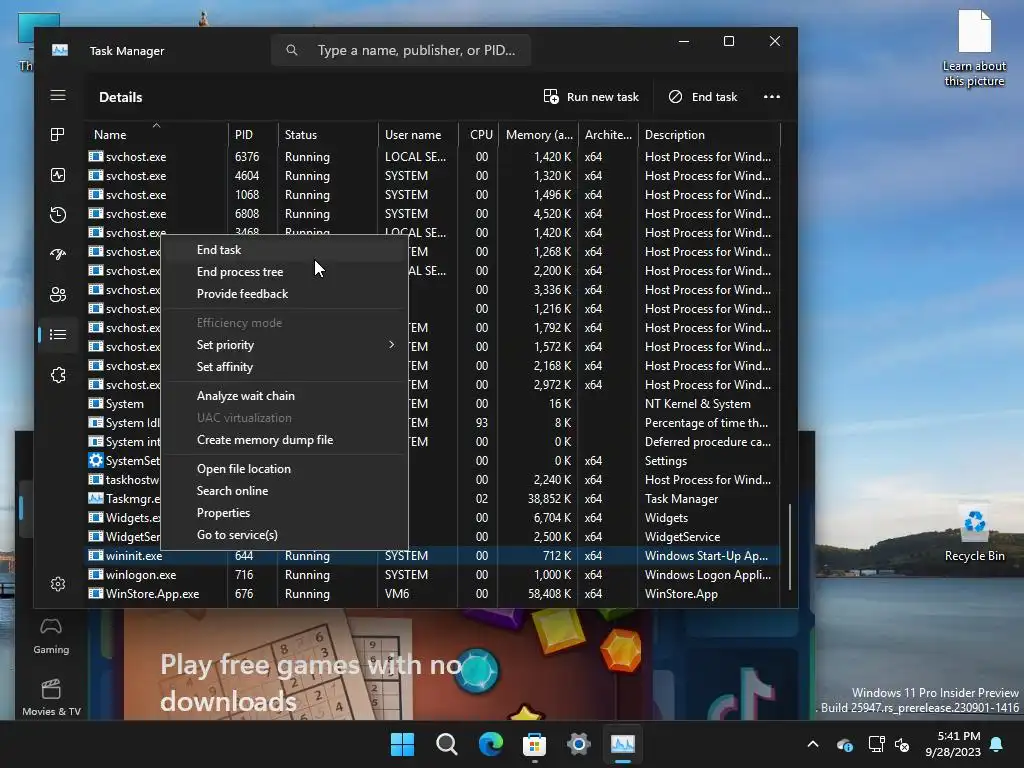The width and height of the screenshot is (1024, 768).
Task: Choose Open file location entry
Action: click(284, 469)
